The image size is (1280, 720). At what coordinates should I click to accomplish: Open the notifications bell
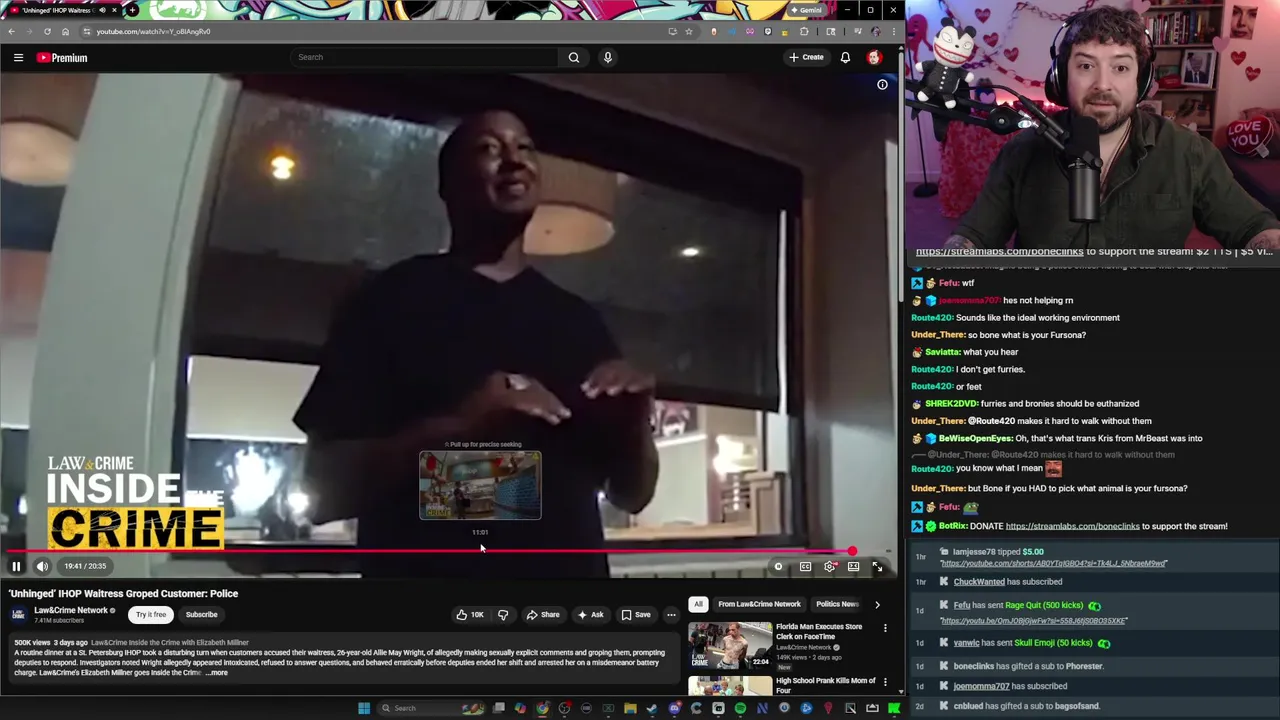[845, 58]
